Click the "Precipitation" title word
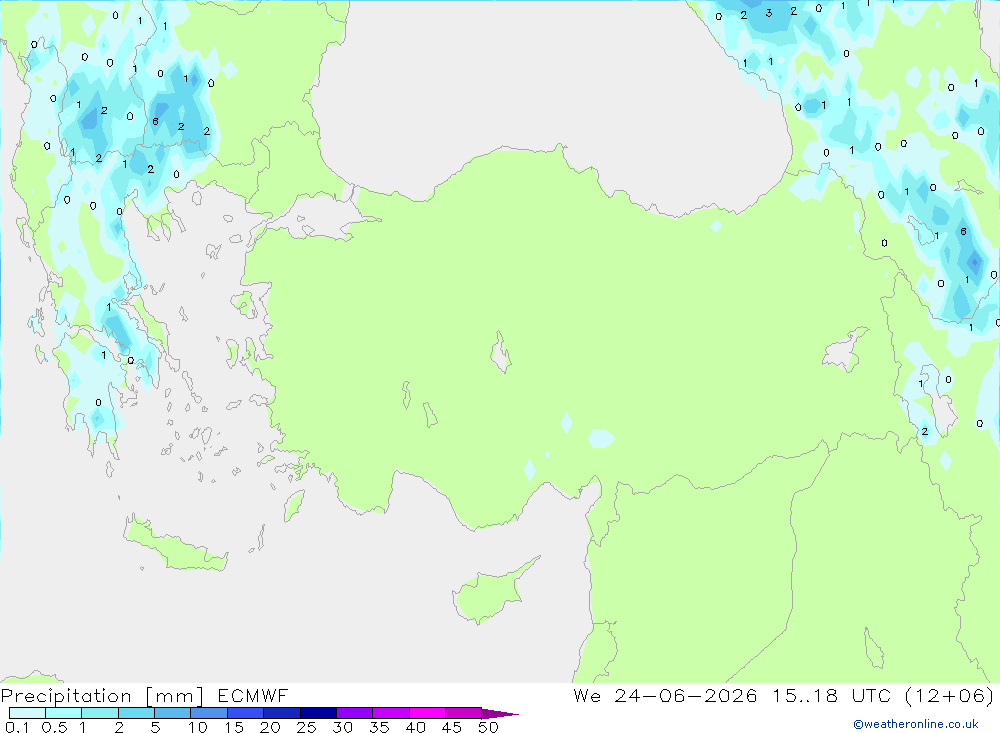Viewport: 1000px width, 733px height. point(66,696)
